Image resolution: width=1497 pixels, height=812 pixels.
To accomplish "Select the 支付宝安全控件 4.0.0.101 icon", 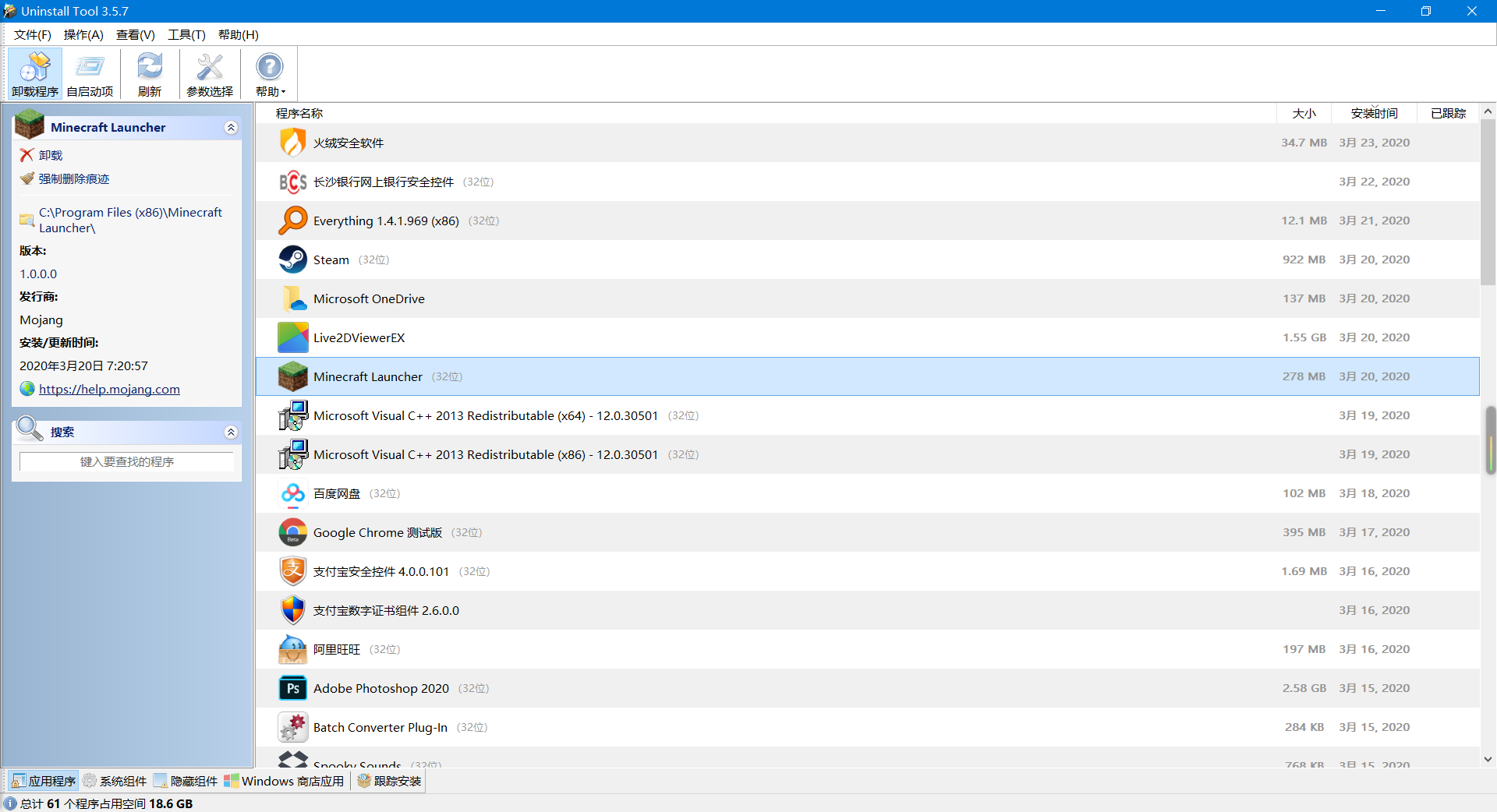I will (x=293, y=571).
